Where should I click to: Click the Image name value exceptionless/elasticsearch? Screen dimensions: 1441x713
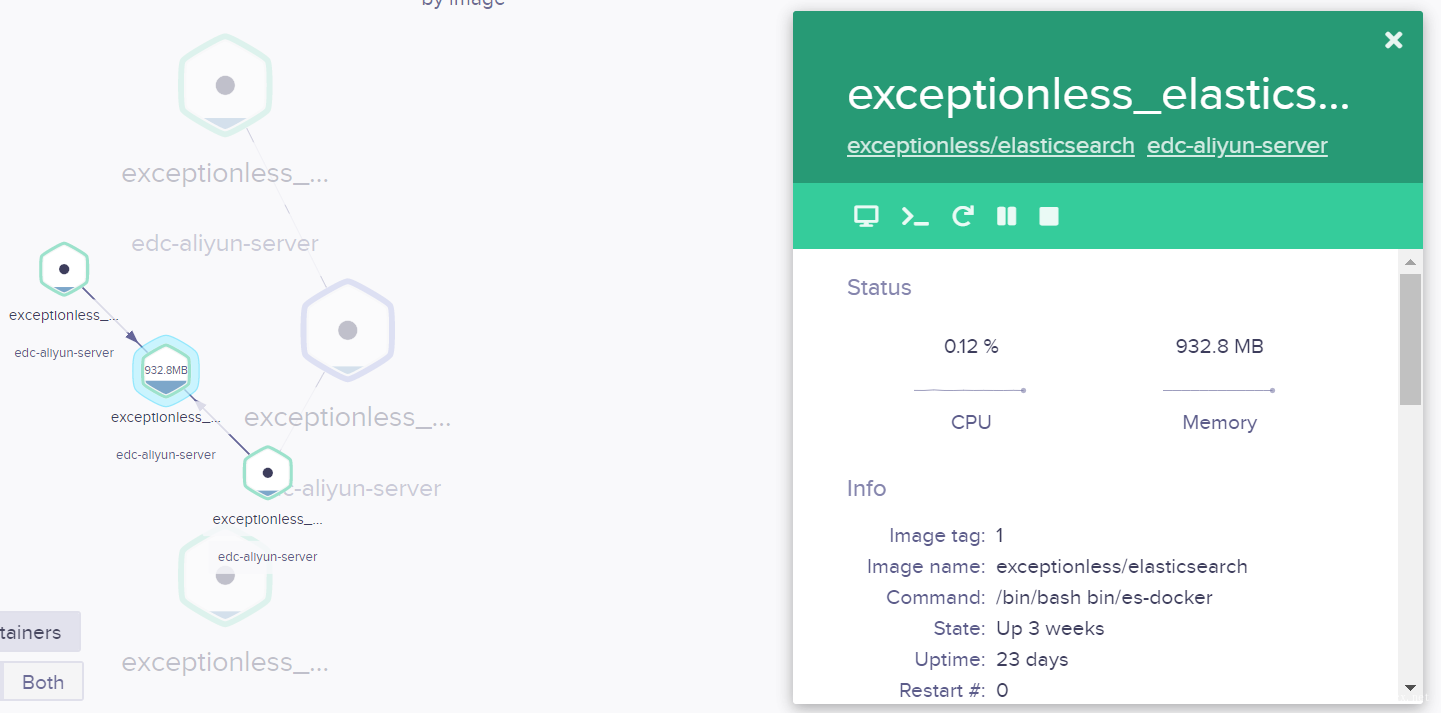1122,567
